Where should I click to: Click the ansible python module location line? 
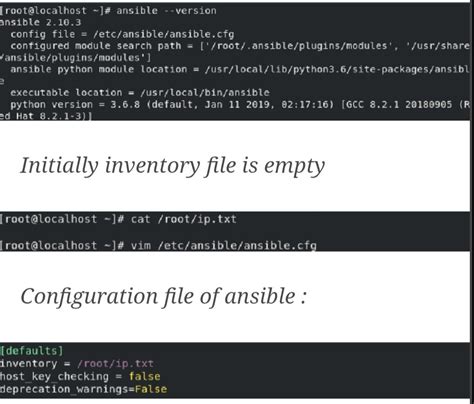[x=240, y=69]
